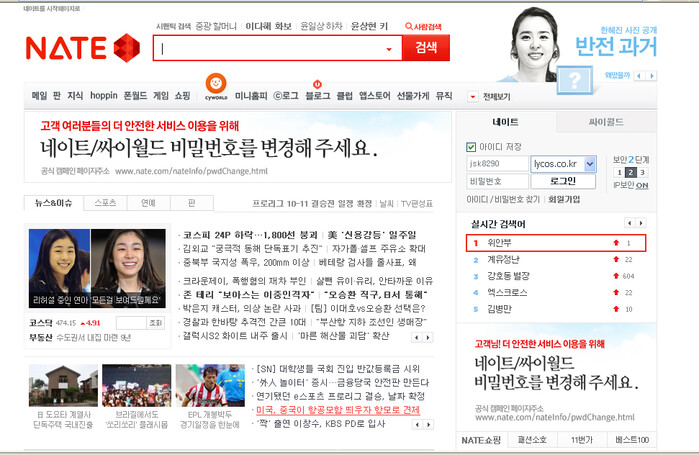Select the 베스트100 shopping tab
Screen dimensions: 699x455
632,440
